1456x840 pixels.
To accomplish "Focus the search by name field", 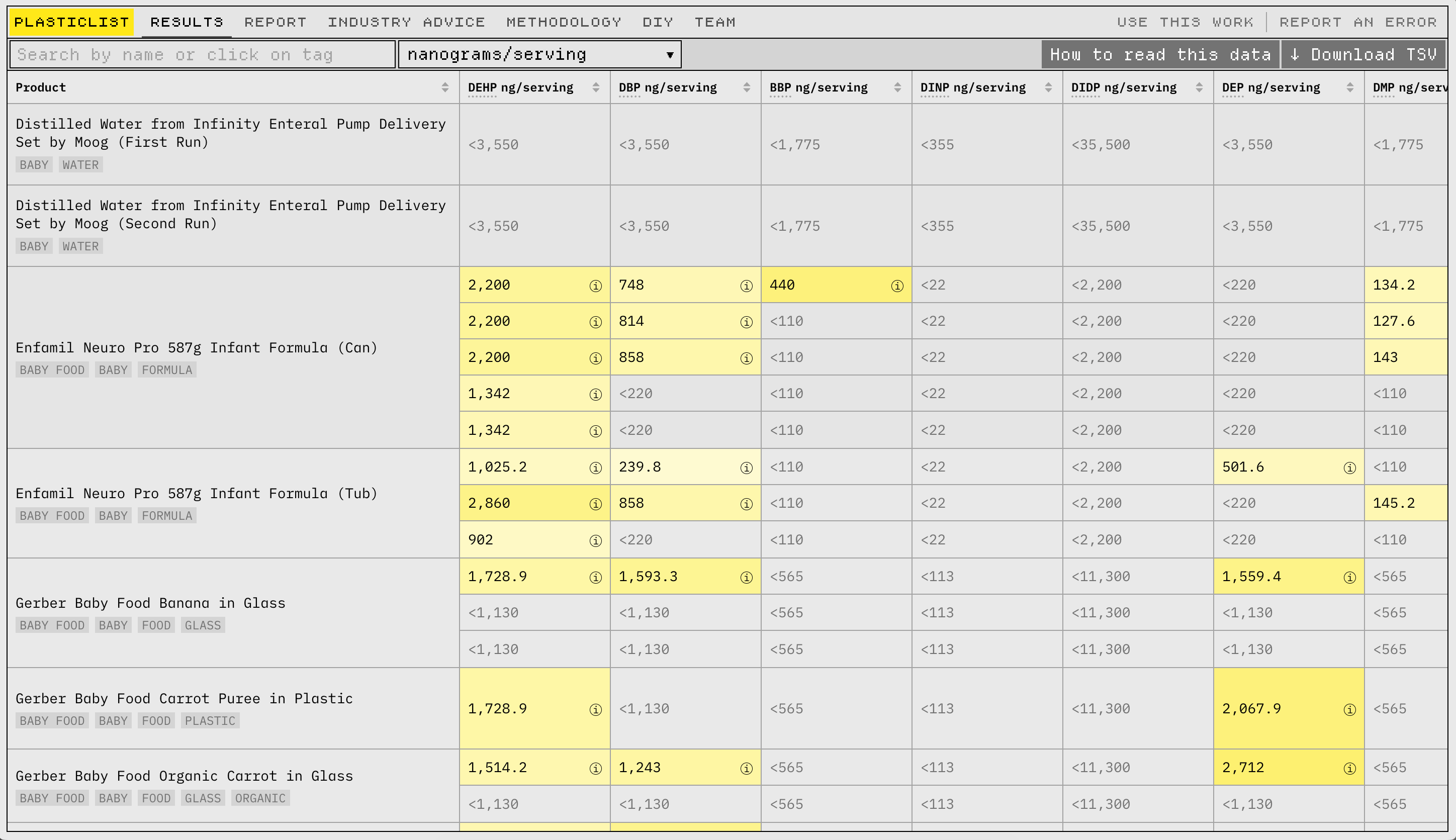I will tap(203, 55).
